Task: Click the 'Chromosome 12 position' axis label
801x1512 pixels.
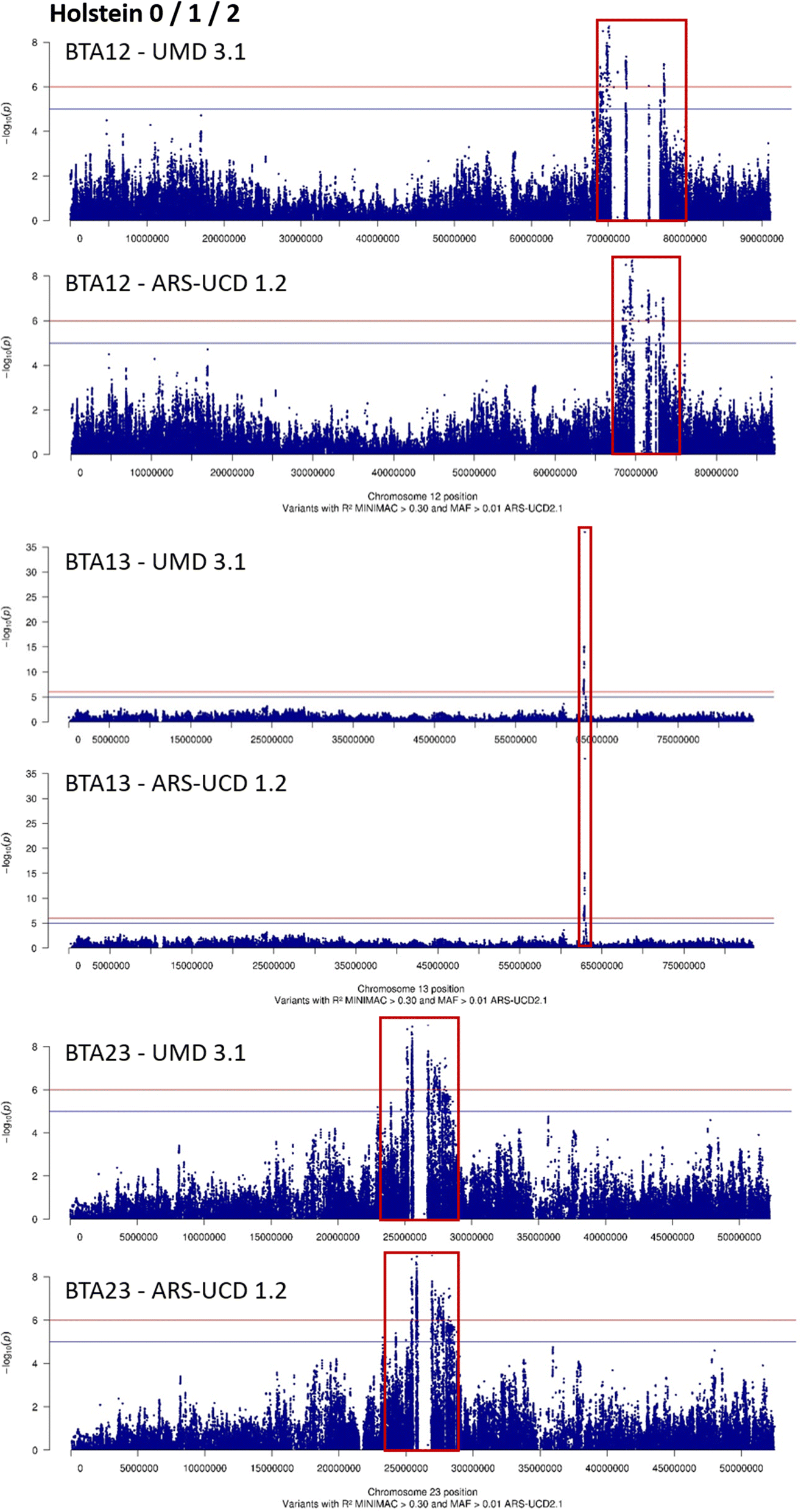Action: [422, 496]
